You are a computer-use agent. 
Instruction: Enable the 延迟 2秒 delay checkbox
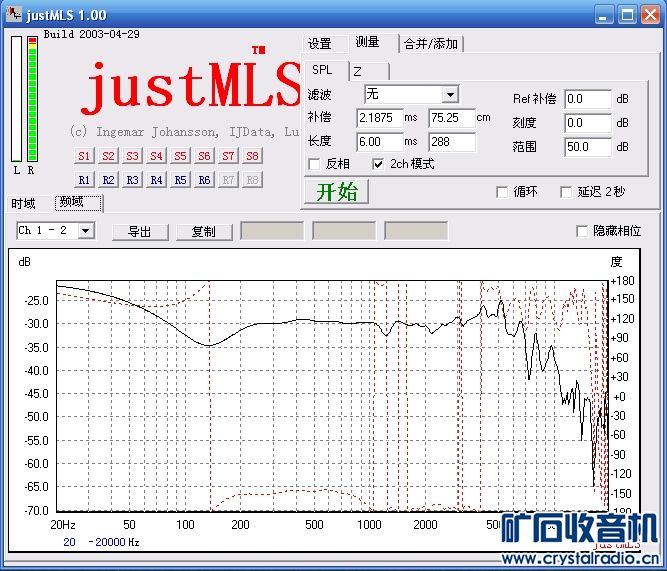click(x=566, y=192)
